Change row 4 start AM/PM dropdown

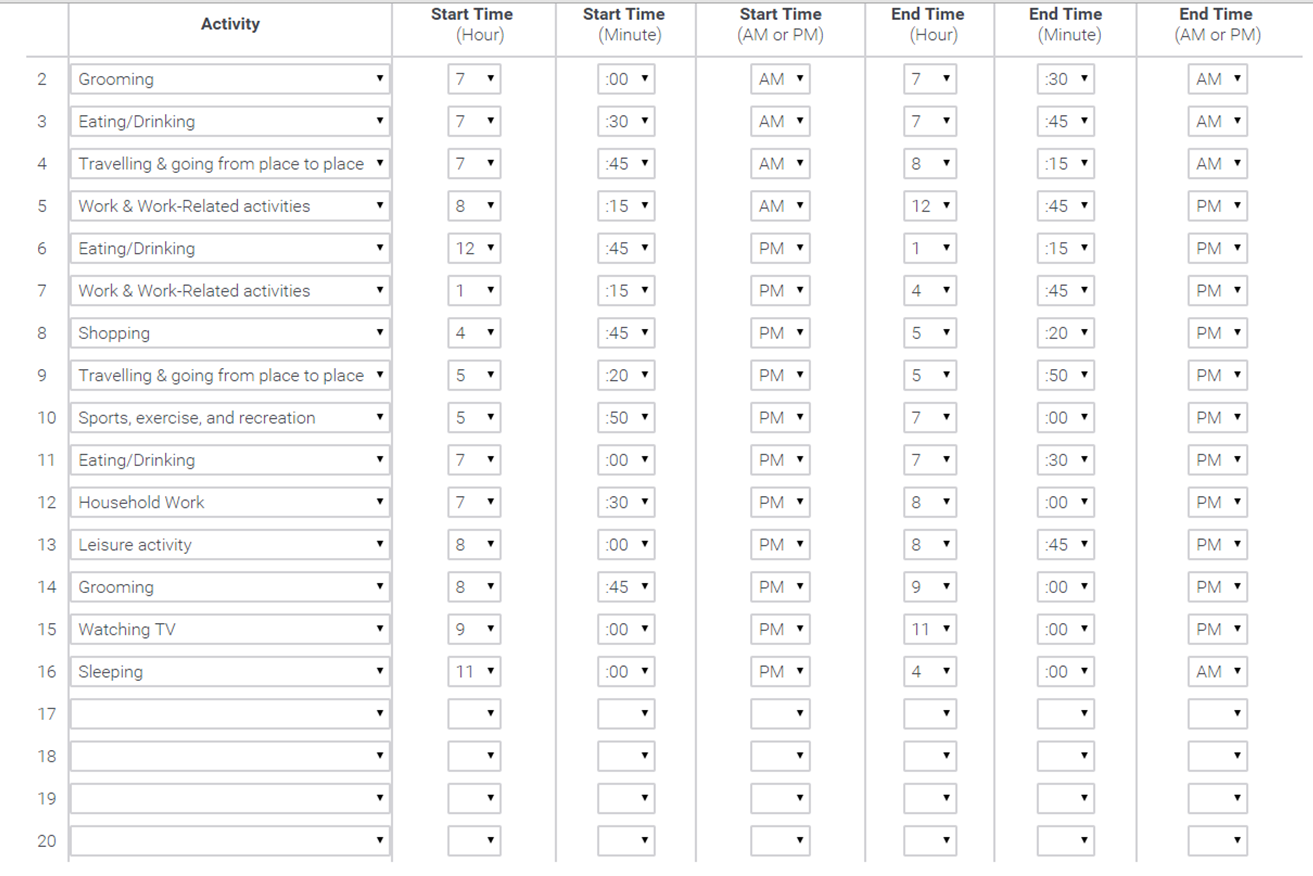[780, 164]
